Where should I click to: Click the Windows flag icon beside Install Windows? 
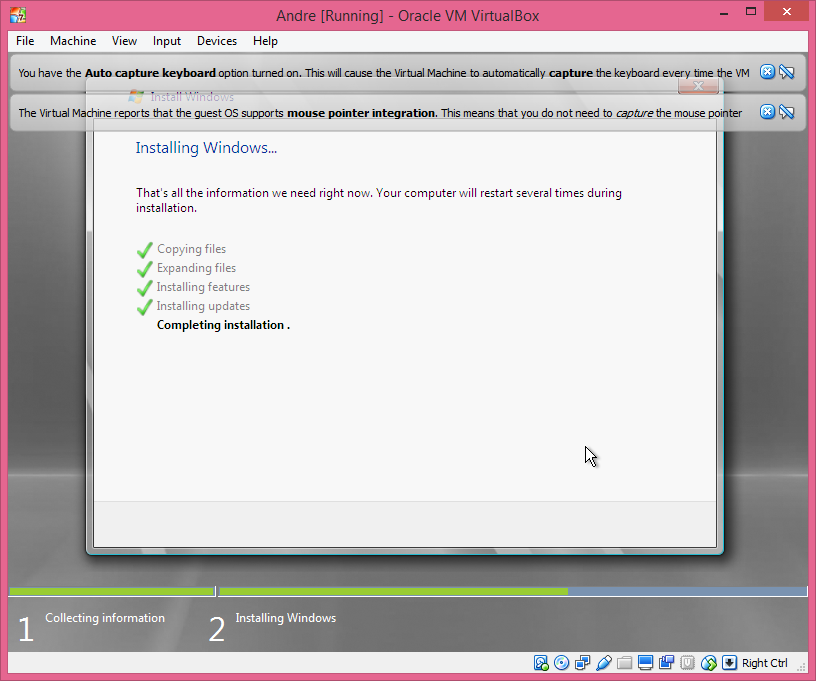(x=136, y=97)
